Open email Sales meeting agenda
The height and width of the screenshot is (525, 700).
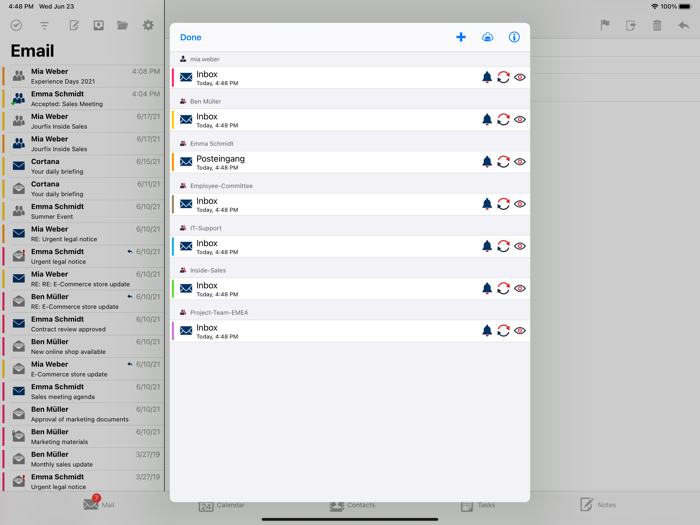pyautogui.click(x=83, y=392)
